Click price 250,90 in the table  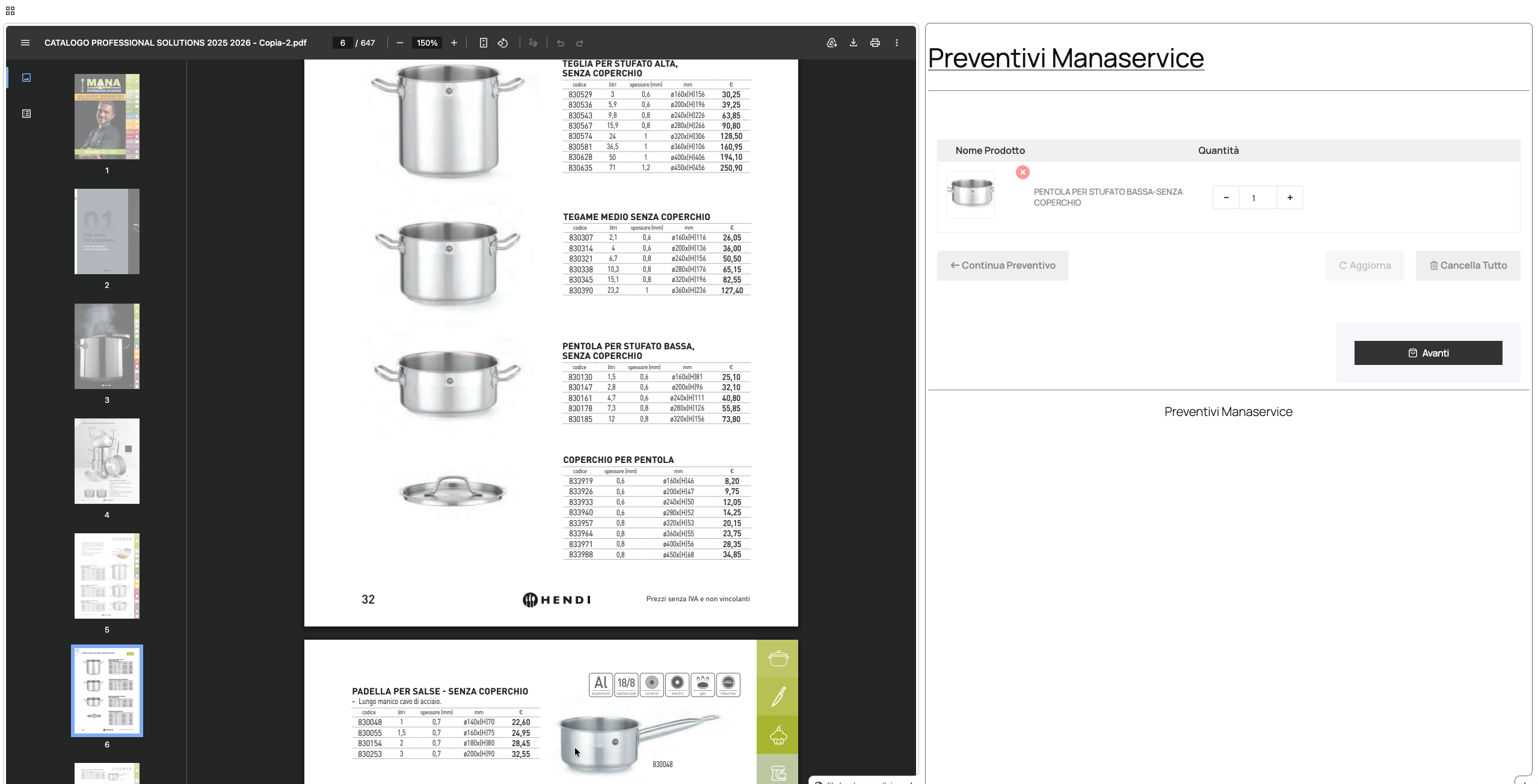point(731,168)
